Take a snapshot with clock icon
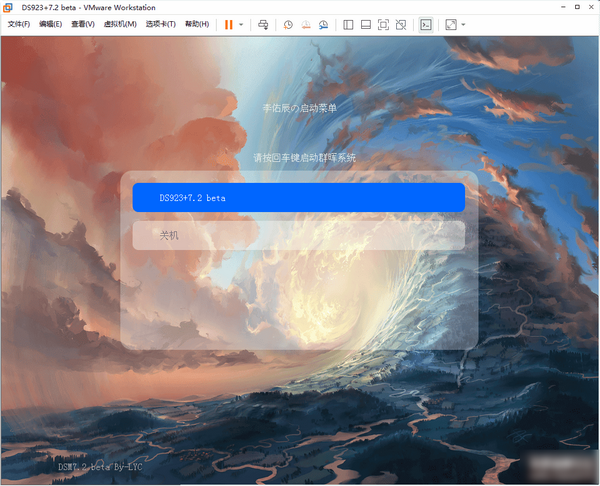 point(288,25)
